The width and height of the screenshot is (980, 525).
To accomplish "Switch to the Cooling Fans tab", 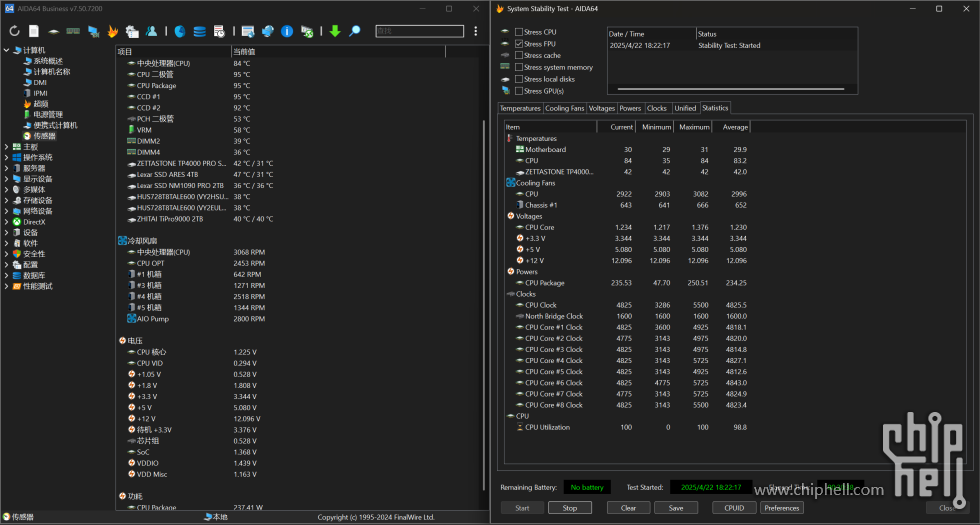I will pyautogui.click(x=565, y=108).
